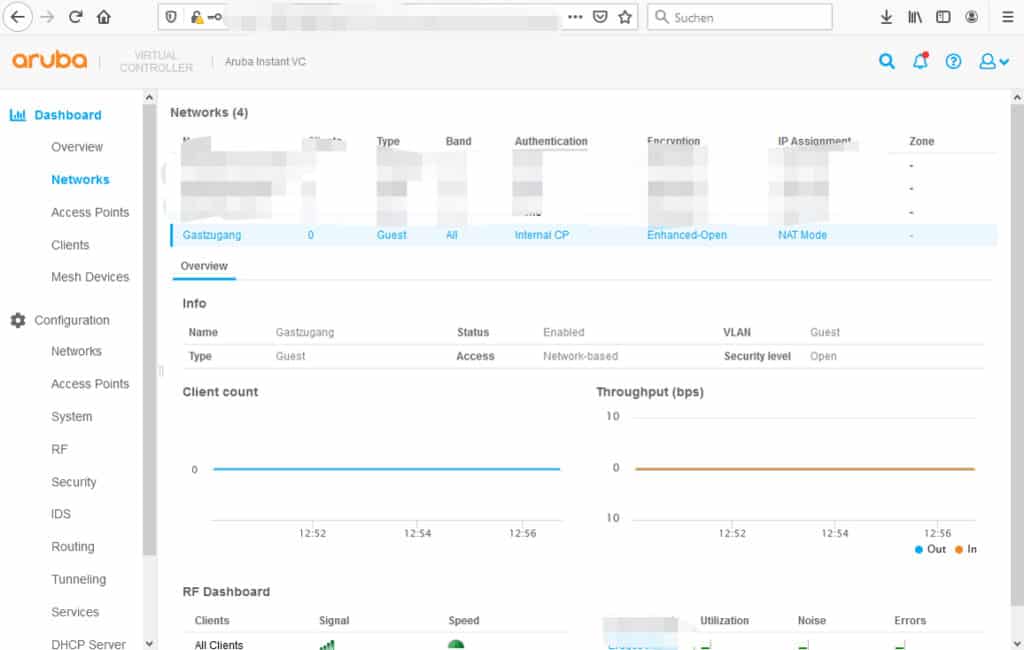This screenshot has width=1024, height=650.
Task: Click the browser Forward arrow button
Action: [x=47, y=17]
